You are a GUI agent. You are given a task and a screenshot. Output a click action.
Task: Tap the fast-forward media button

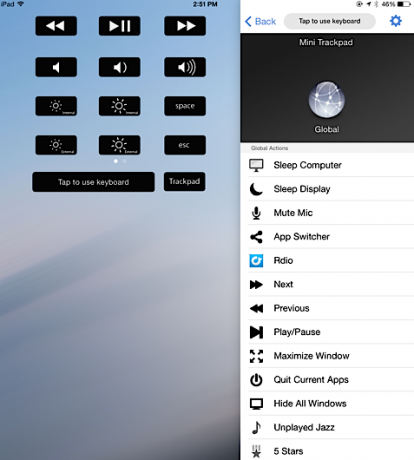[185, 26]
